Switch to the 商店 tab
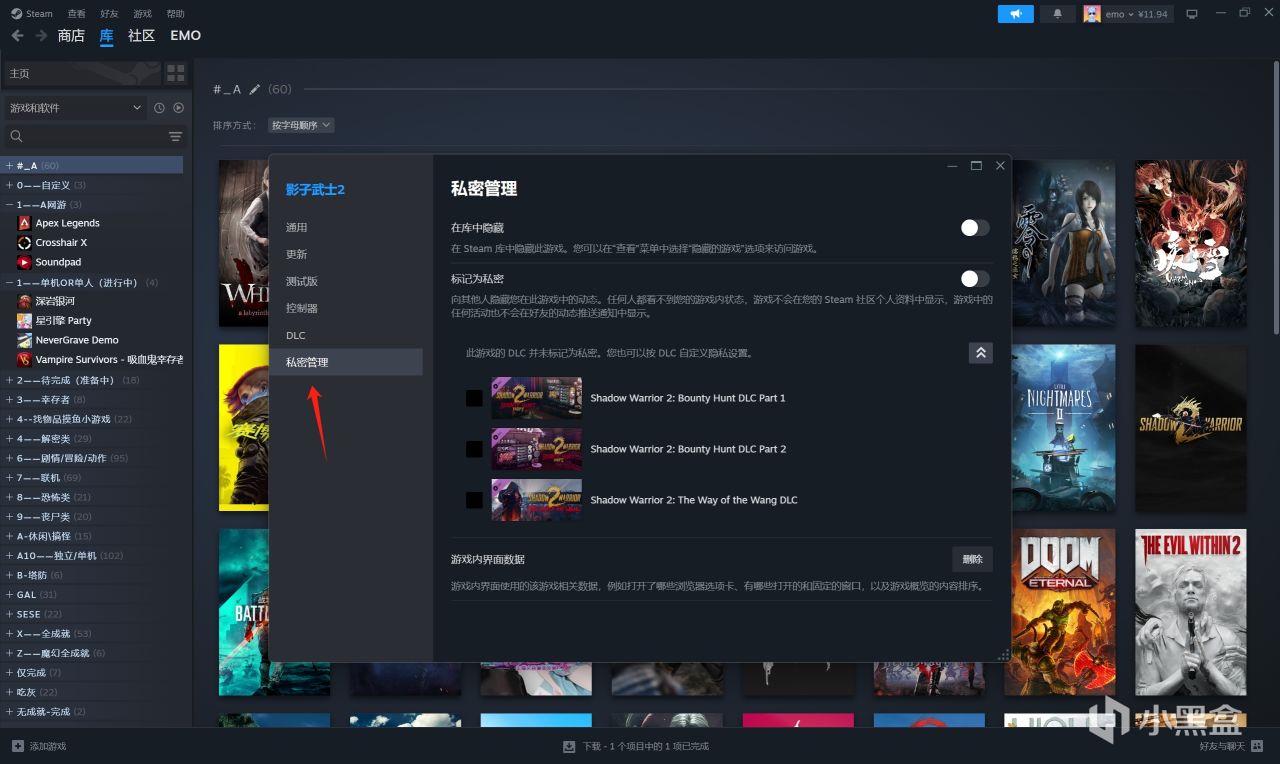Screen dimensions: 1280x764 pyautogui.click(x=71, y=36)
